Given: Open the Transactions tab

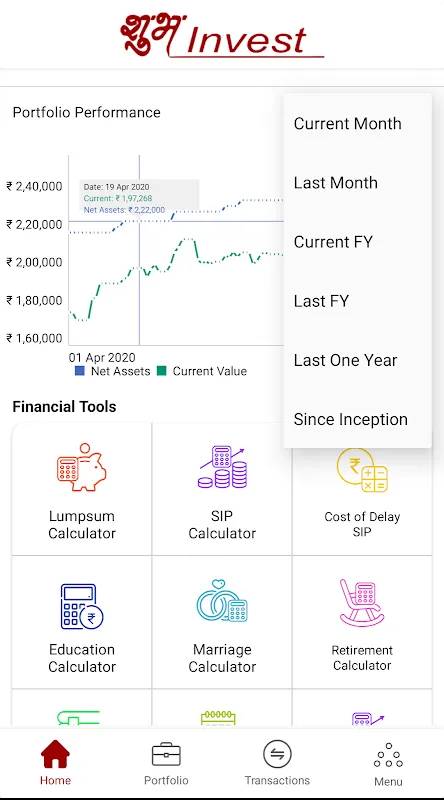Looking at the screenshot, I should [x=277, y=763].
